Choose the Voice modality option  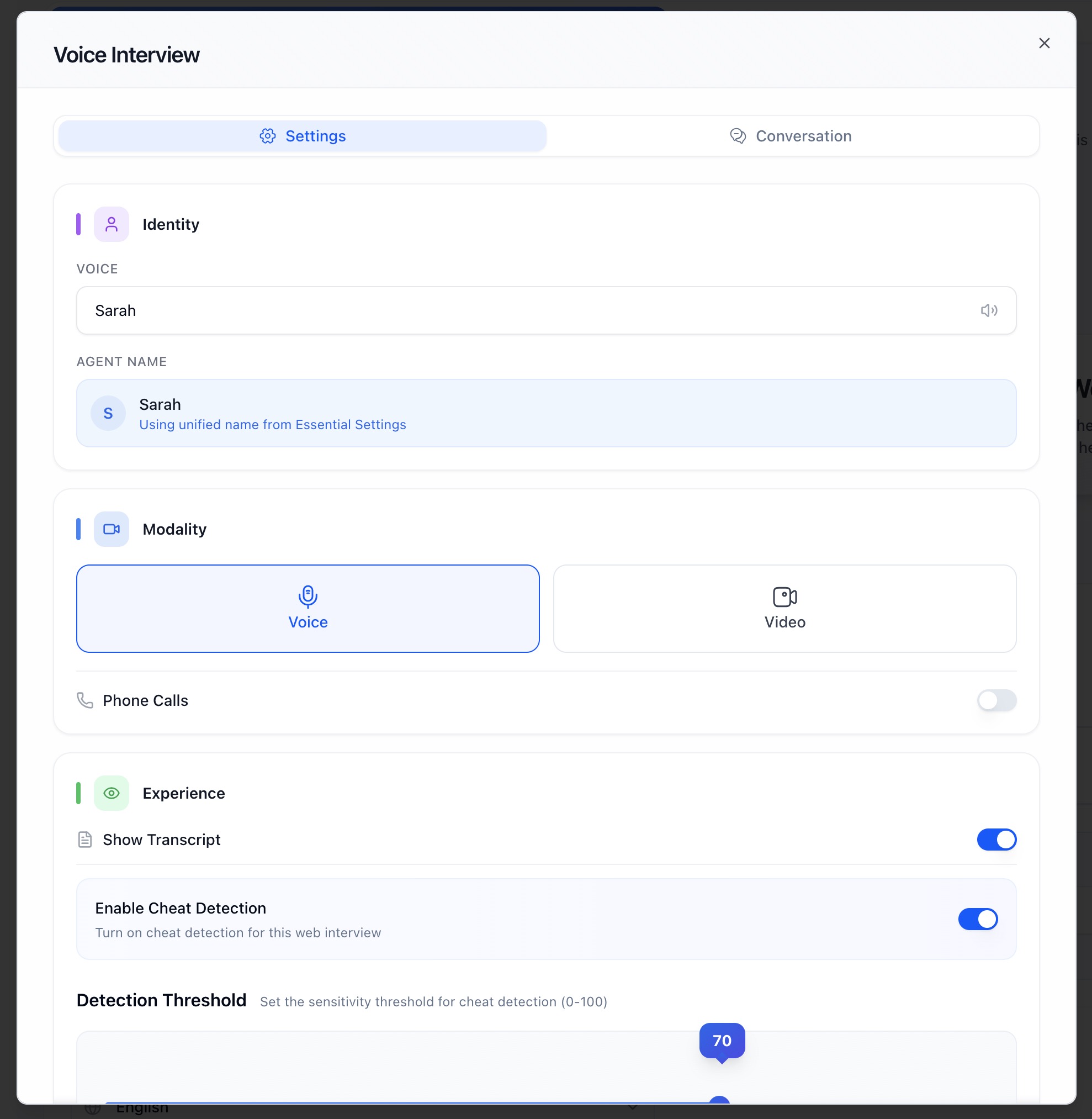tap(308, 608)
